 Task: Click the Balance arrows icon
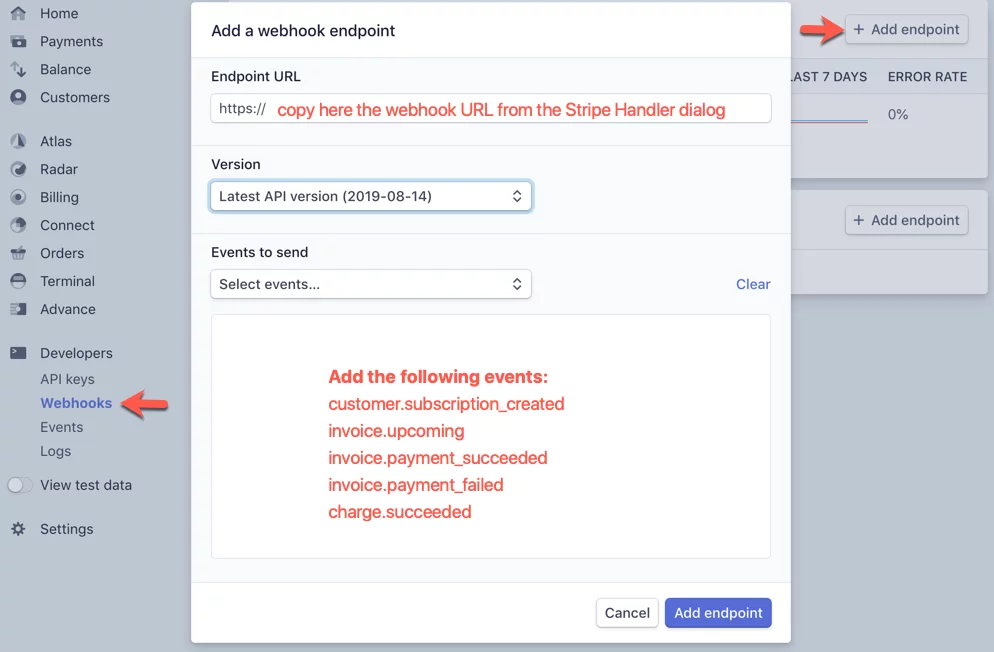(x=18, y=70)
